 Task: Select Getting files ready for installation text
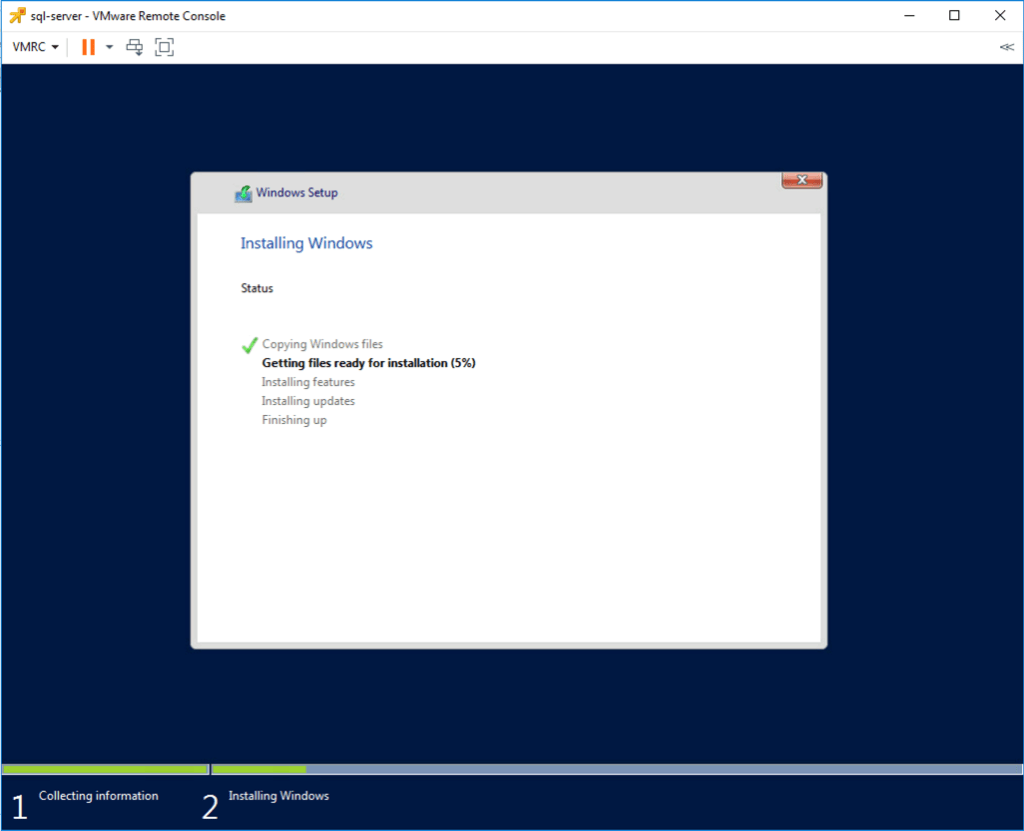[368, 363]
